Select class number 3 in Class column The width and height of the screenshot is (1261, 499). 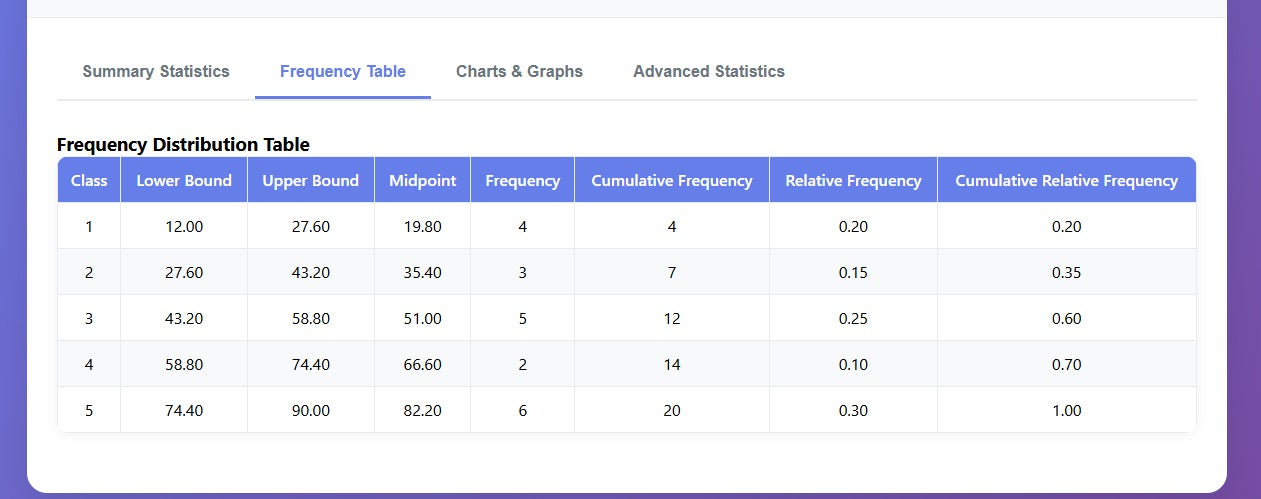tap(89, 319)
